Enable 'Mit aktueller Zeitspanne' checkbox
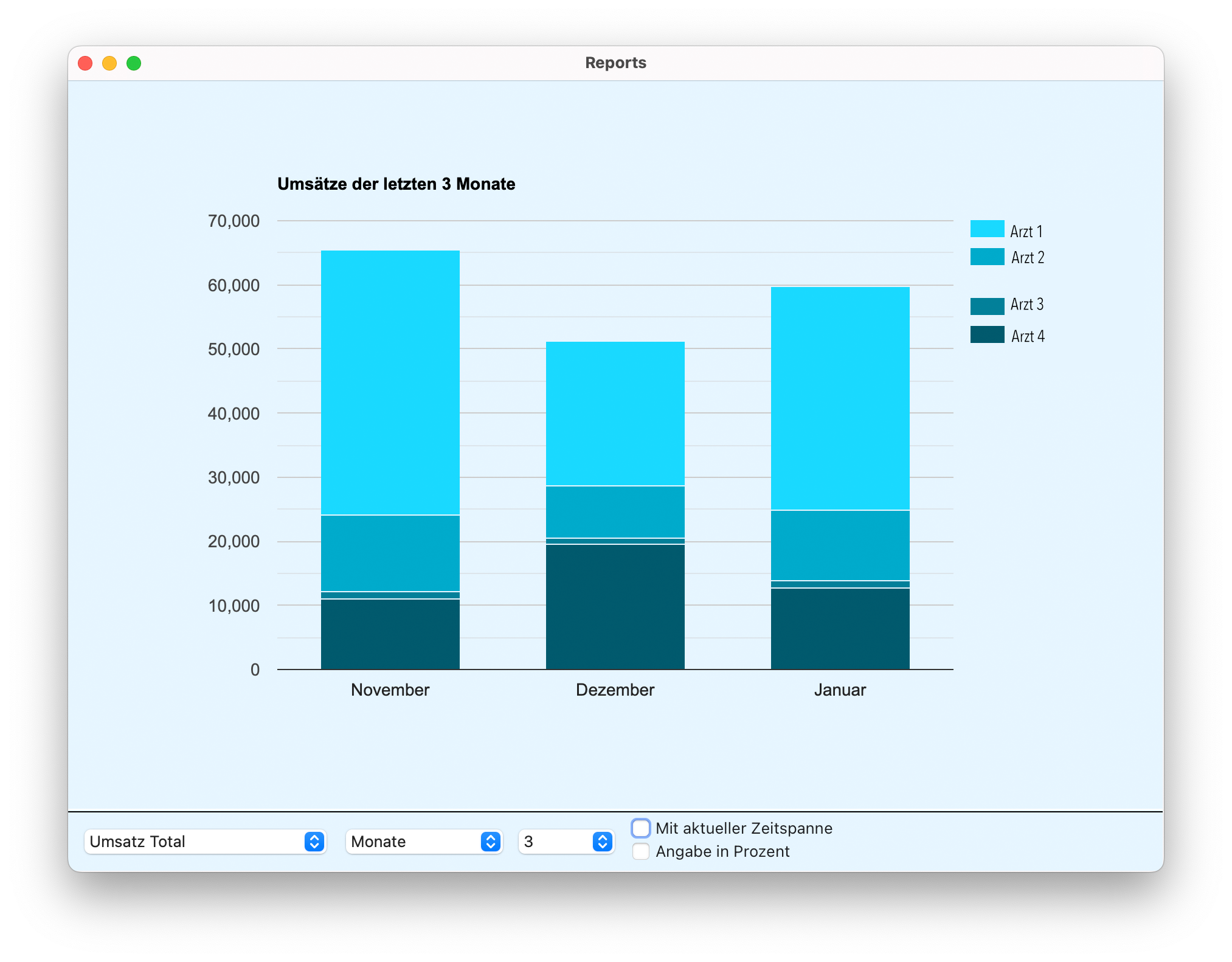 [640, 828]
